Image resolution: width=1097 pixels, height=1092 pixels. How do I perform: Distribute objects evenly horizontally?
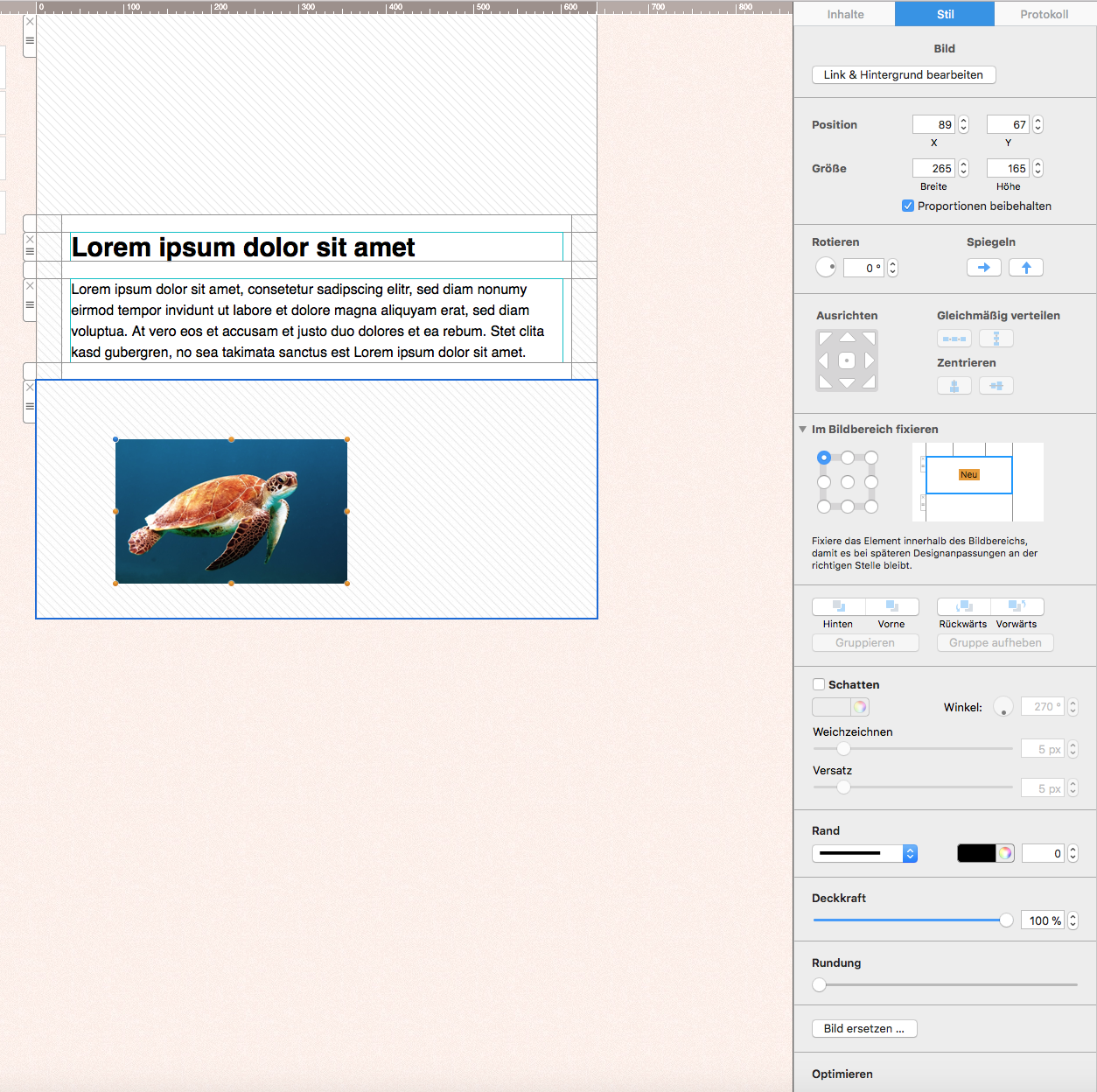(x=954, y=339)
